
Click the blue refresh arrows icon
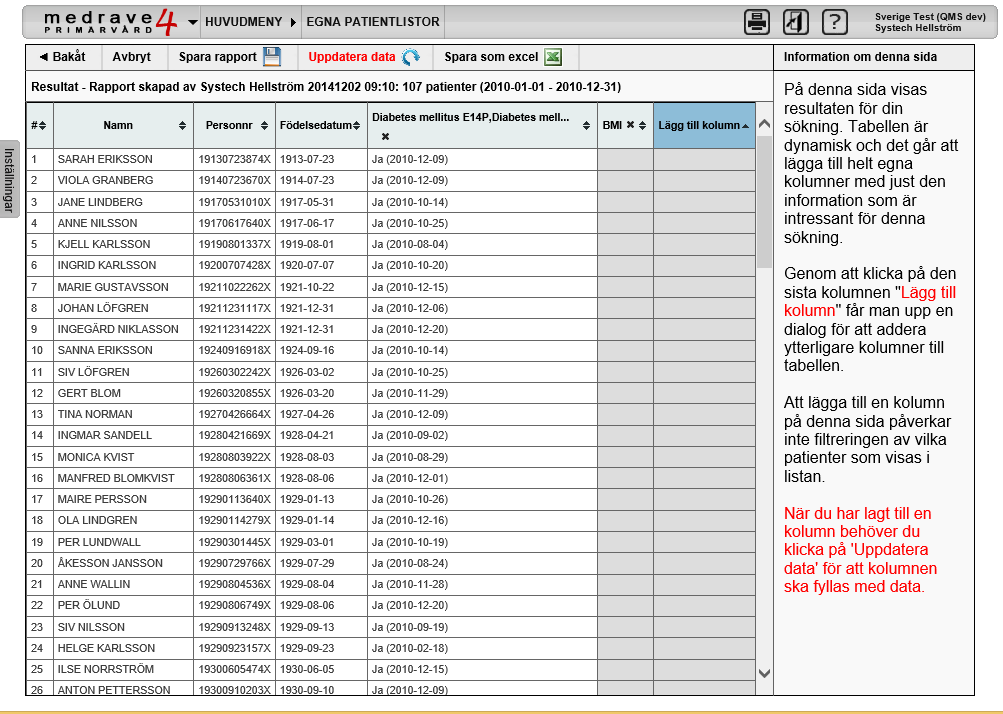pyautogui.click(x=410, y=57)
